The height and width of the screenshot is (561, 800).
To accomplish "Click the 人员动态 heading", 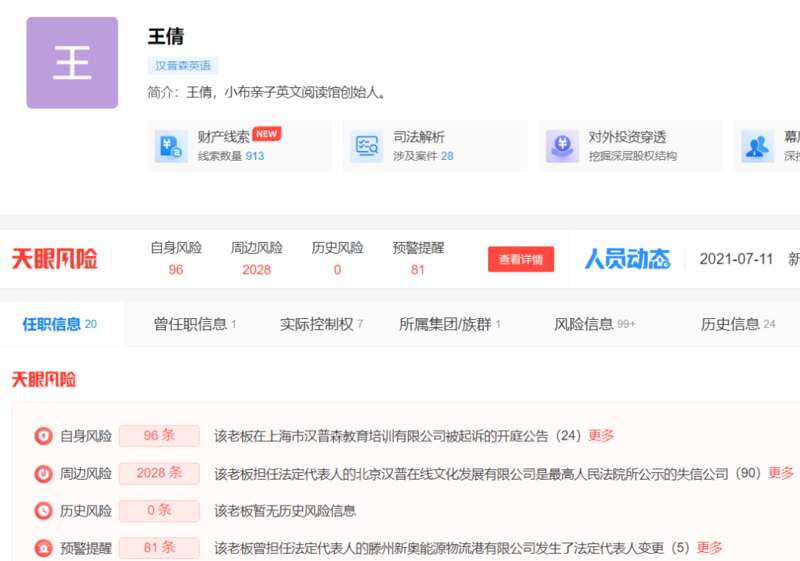I will pos(627,259).
